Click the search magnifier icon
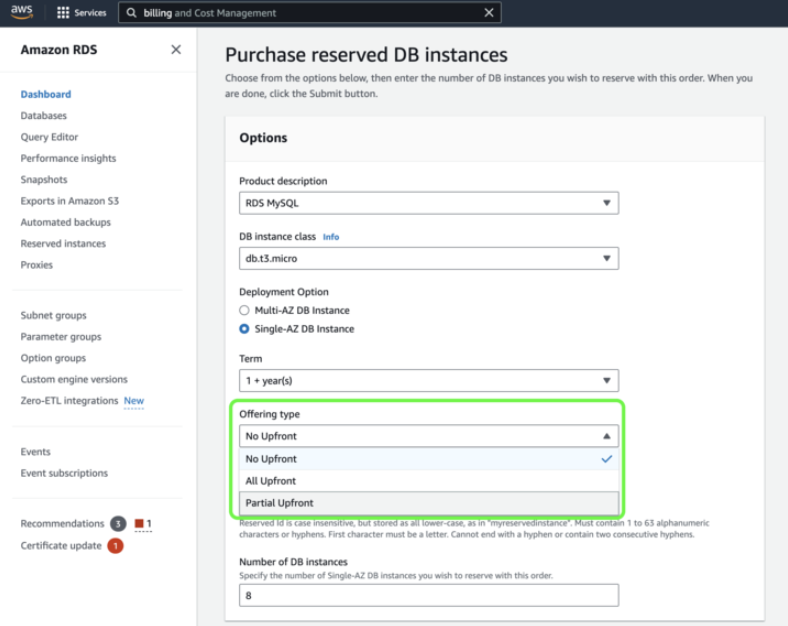 point(131,13)
